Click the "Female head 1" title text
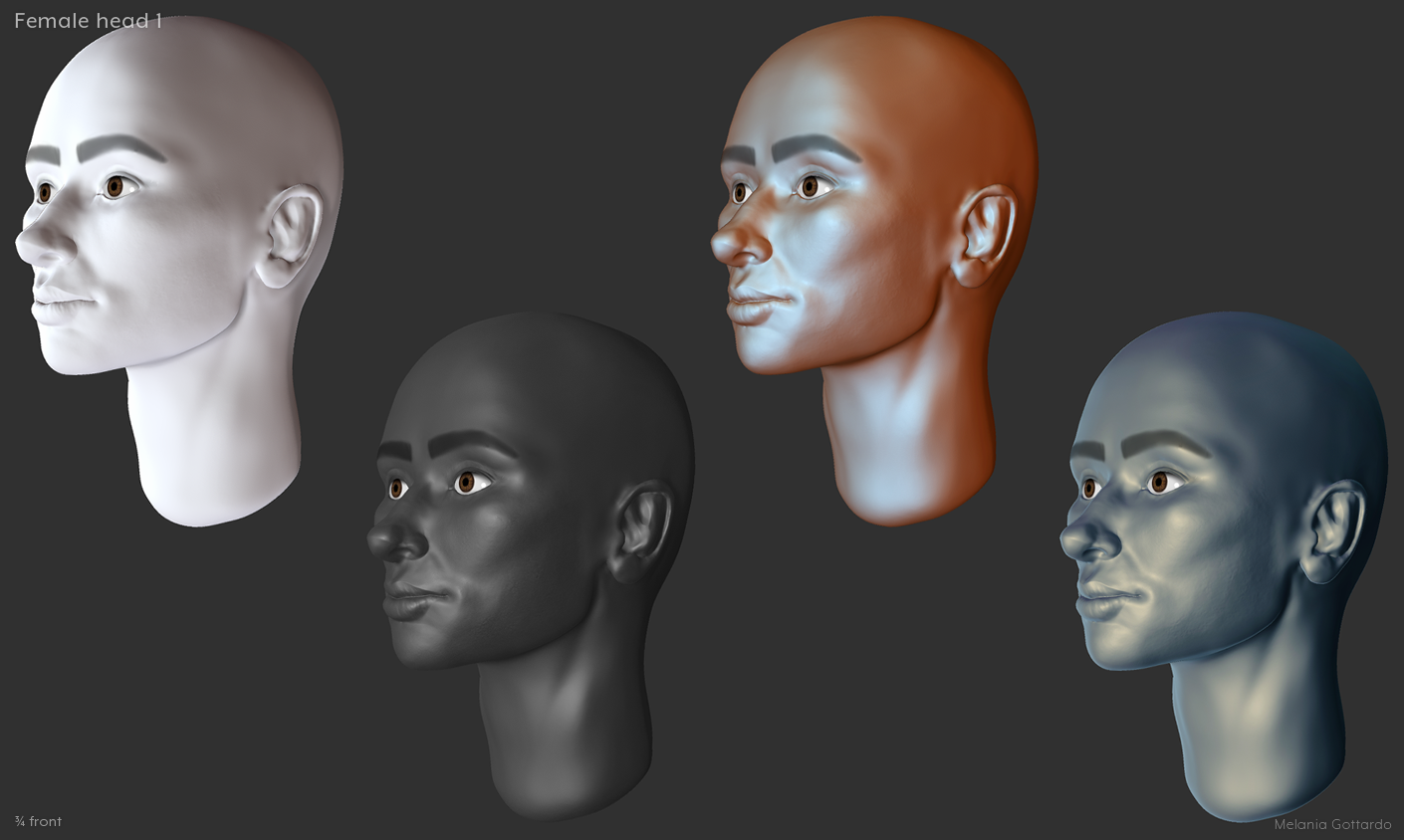The width and height of the screenshot is (1404, 840). pyautogui.click(x=88, y=21)
